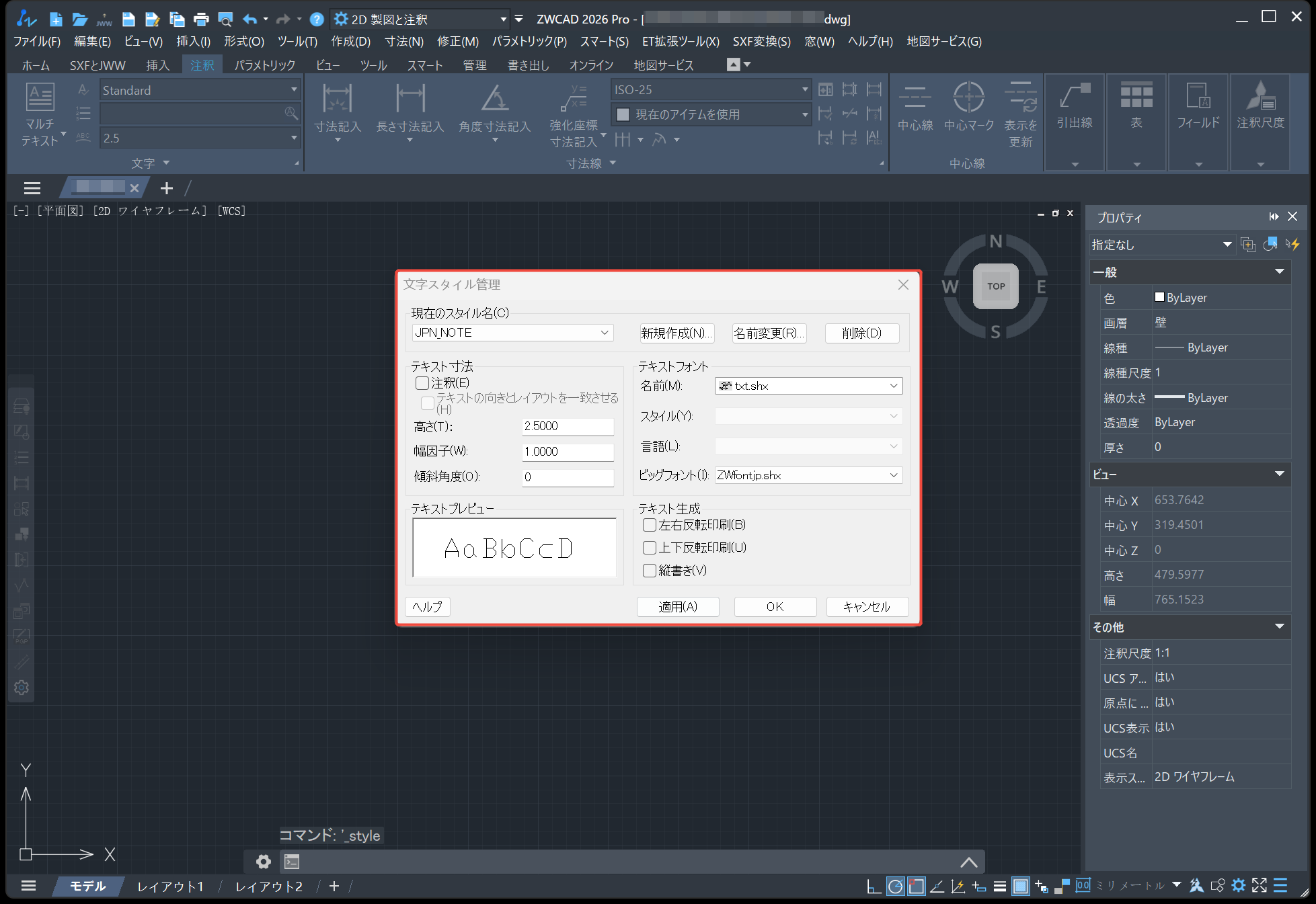Check 左右反転印刷(B) checkbox
Image resolution: width=1316 pixels, height=904 pixels.
[650, 525]
